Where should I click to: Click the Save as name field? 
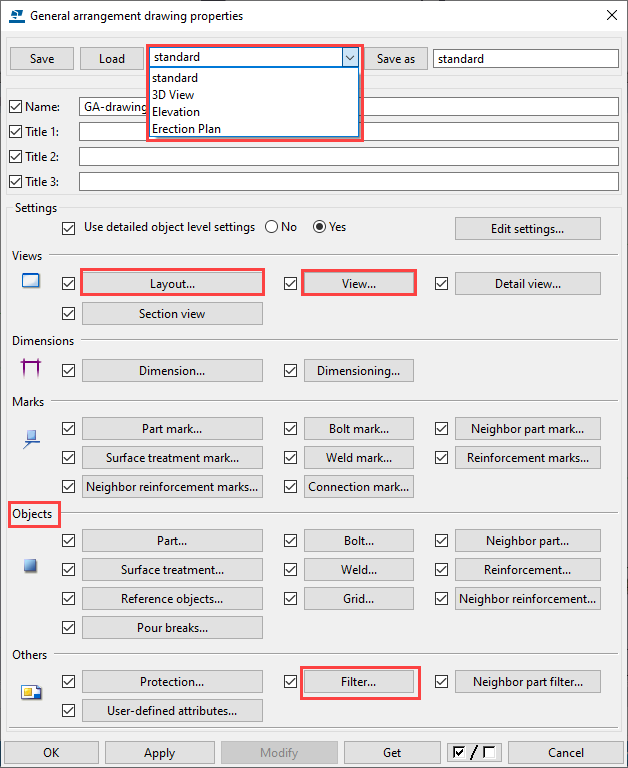pyautogui.click(x=525, y=59)
